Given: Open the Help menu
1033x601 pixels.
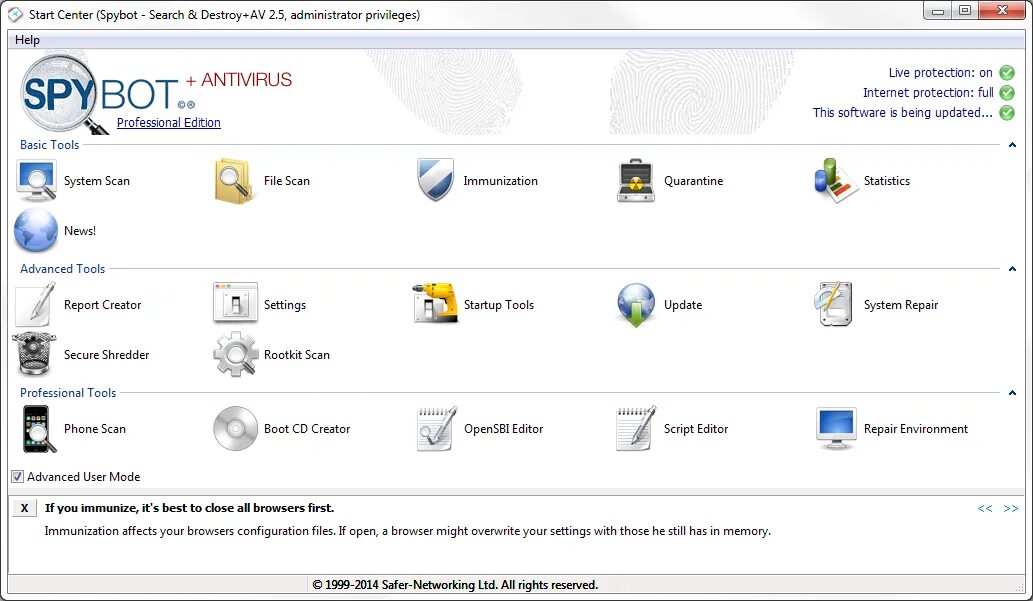Looking at the screenshot, I should click(x=27, y=40).
